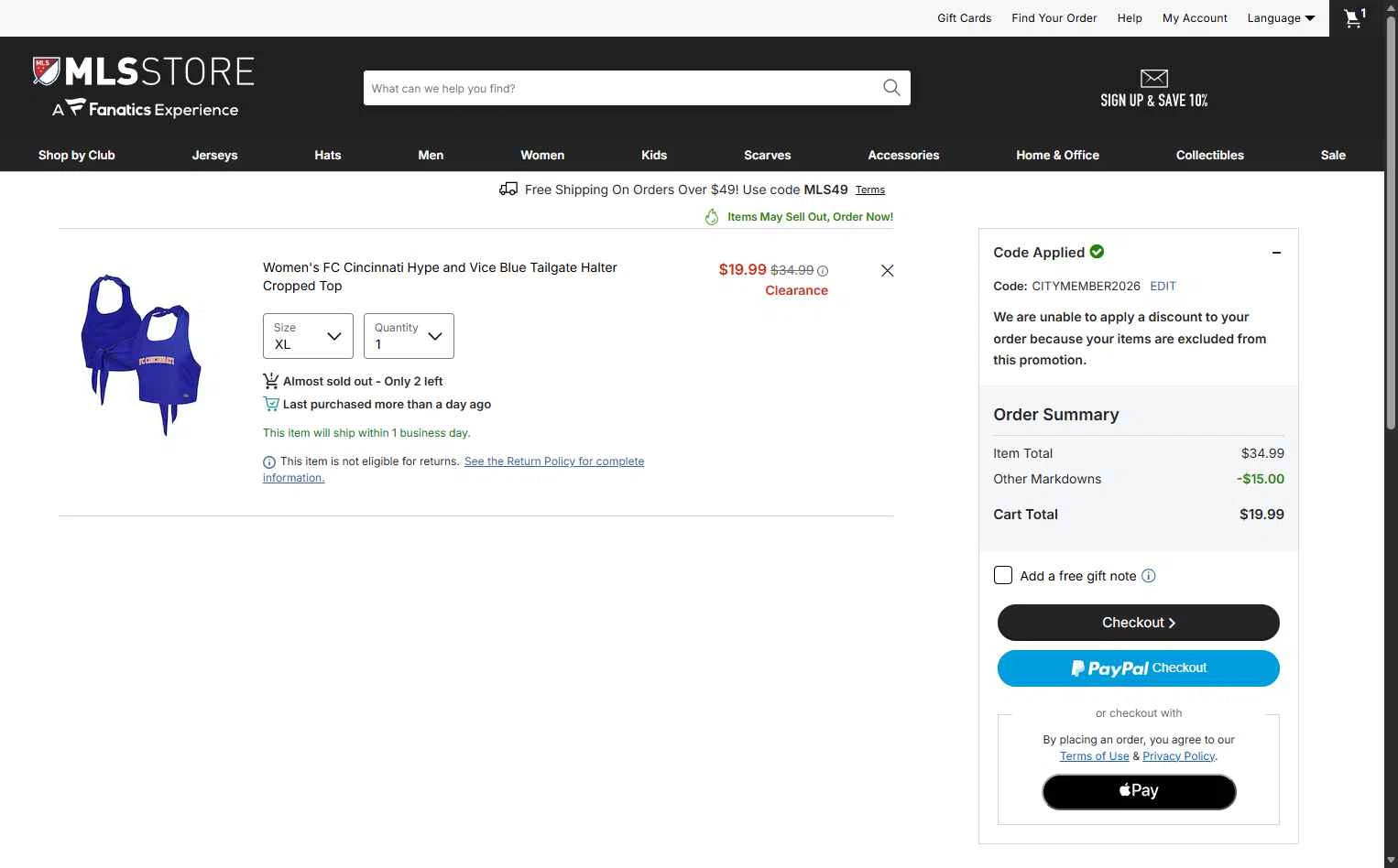Click the black Checkout button
Viewport: 1398px width, 868px height.
pos(1139,623)
